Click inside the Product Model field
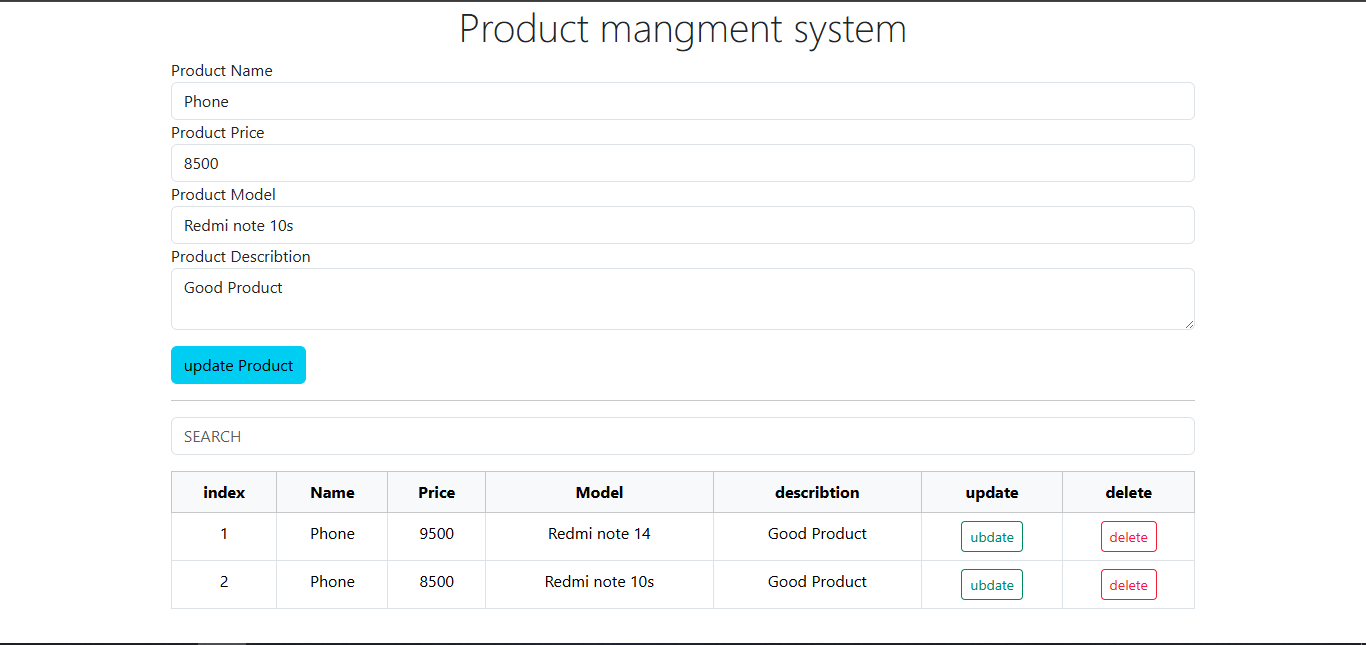Image resolution: width=1366 pixels, height=645 pixels. (x=683, y=225)
